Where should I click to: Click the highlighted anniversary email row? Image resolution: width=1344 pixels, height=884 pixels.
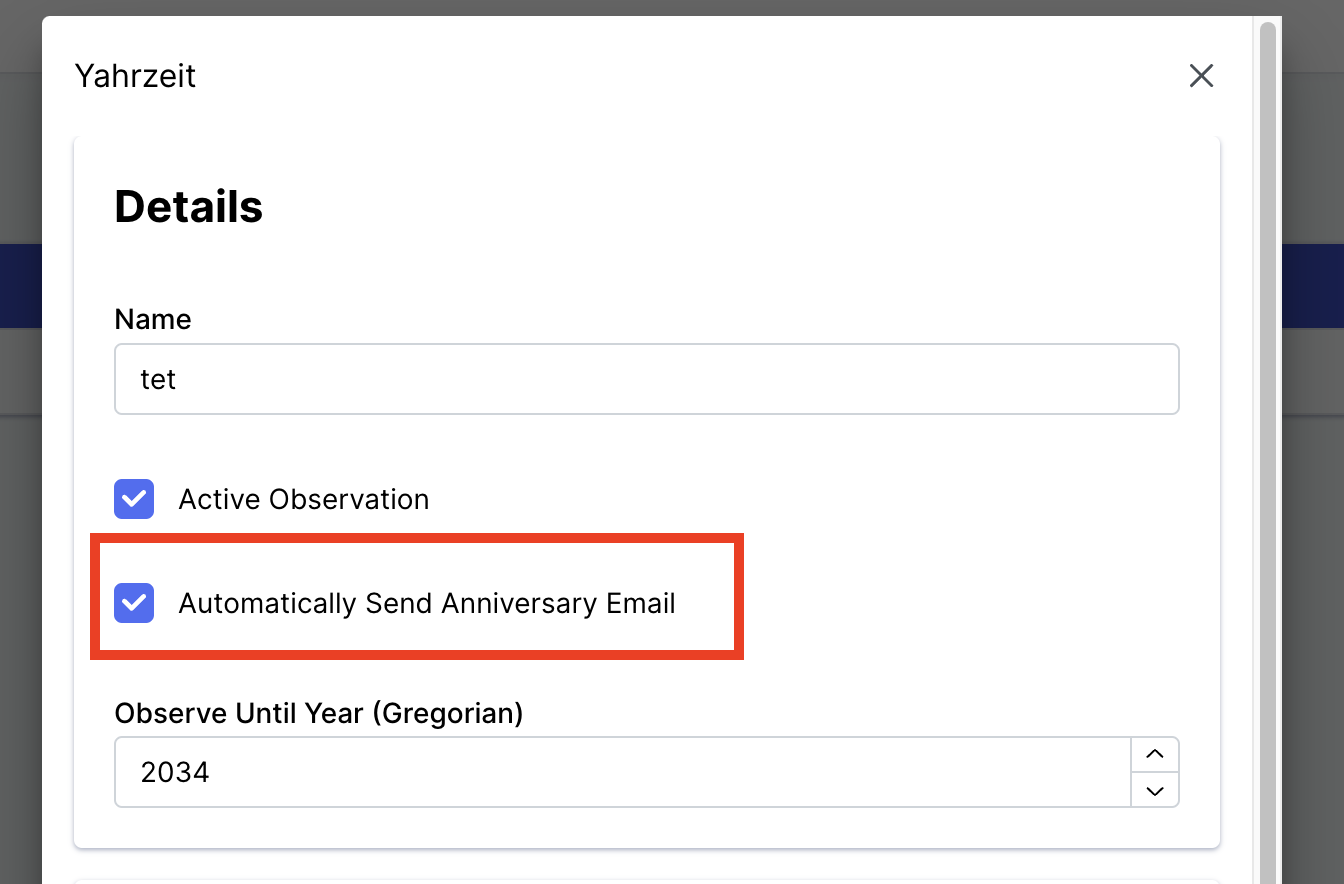[416, 596]
